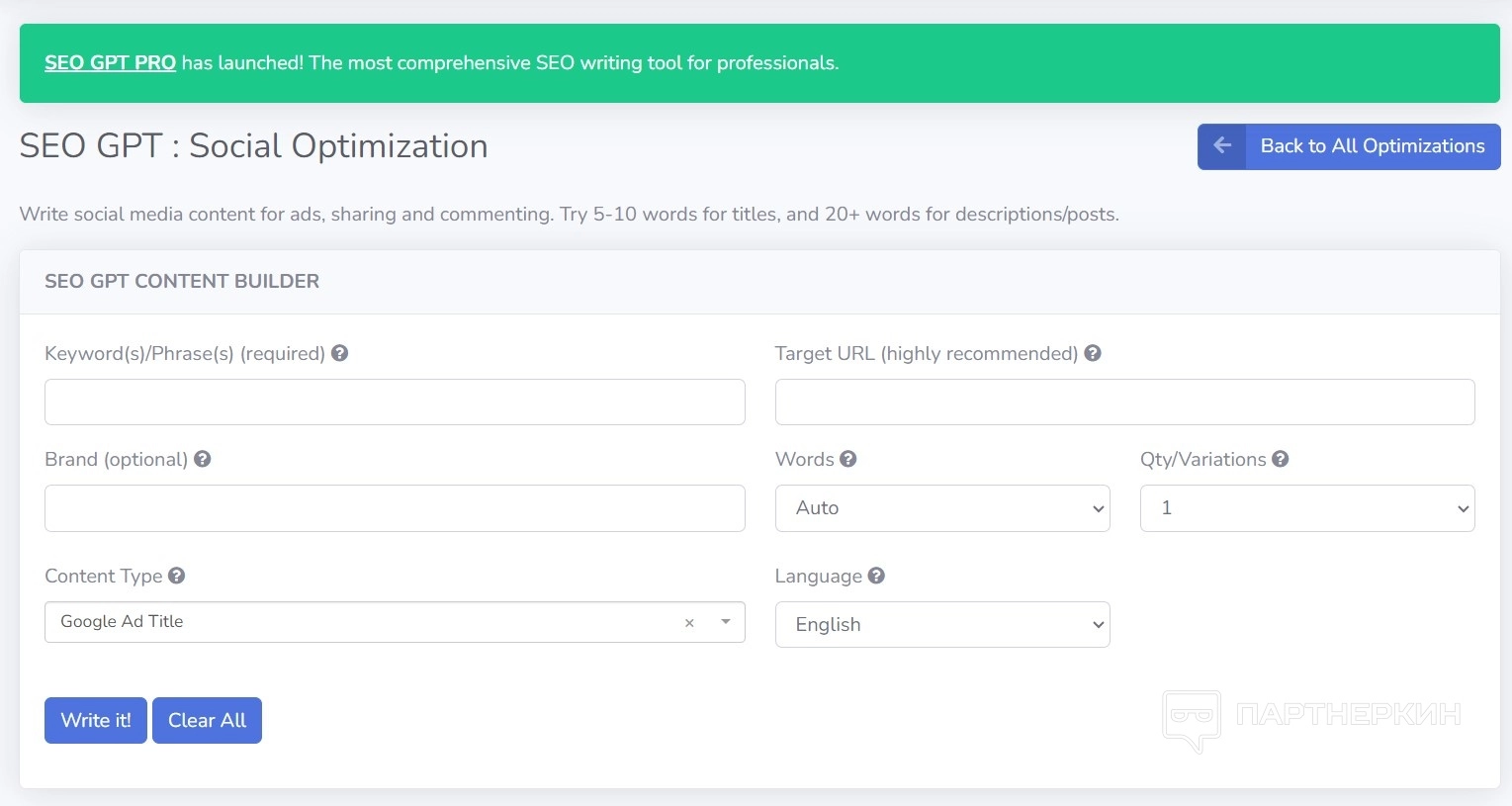Click the Content Type help icon
The image size is (1512, 806).
coord(177,576)
